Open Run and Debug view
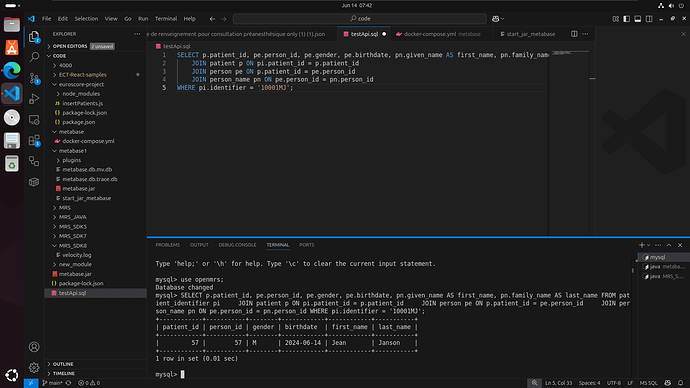The height and width of the screenshot is (388, 690). tap(34, 99)
